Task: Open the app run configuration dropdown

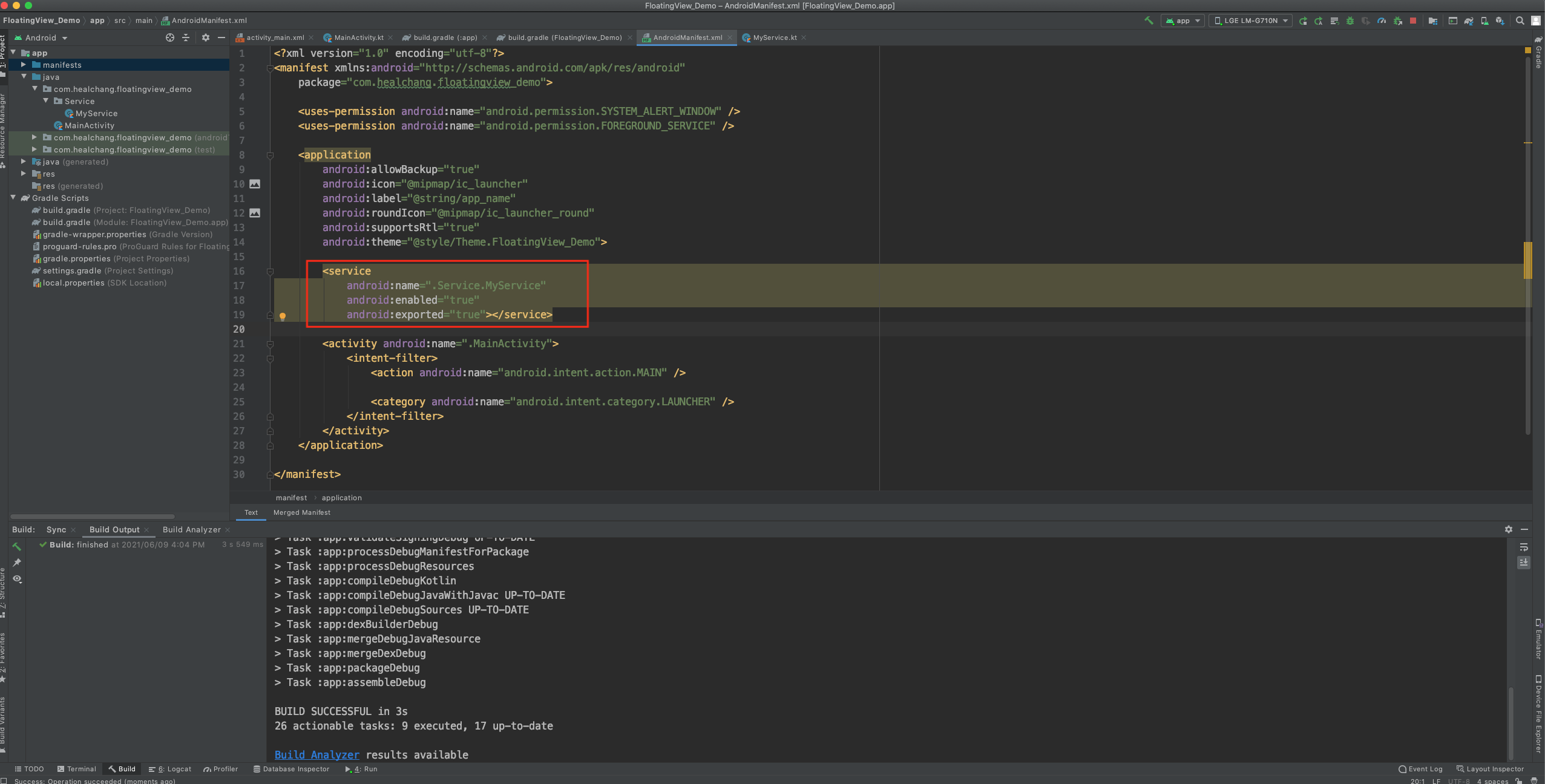Action: tap(1183, 21)
